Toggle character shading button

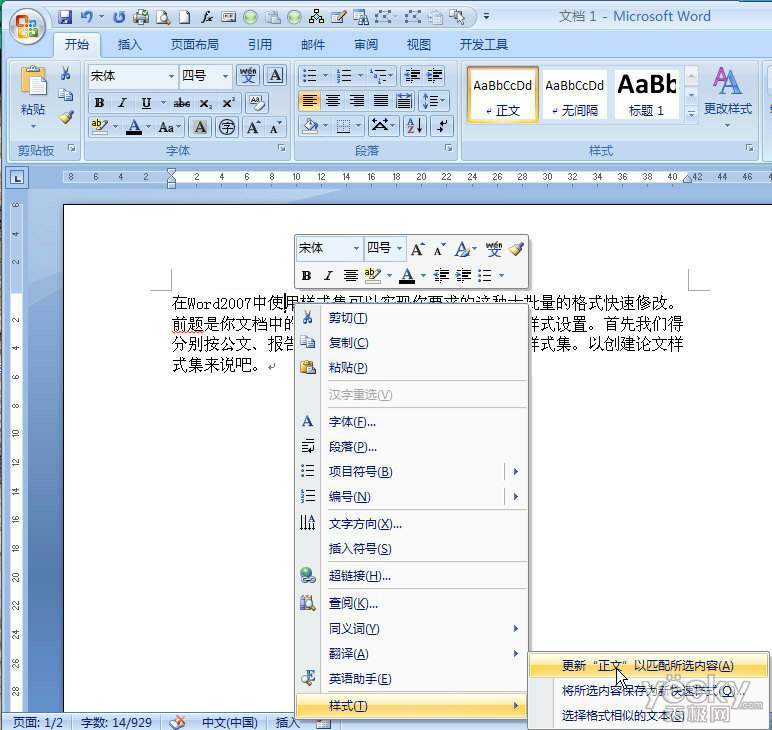point(200,127)
